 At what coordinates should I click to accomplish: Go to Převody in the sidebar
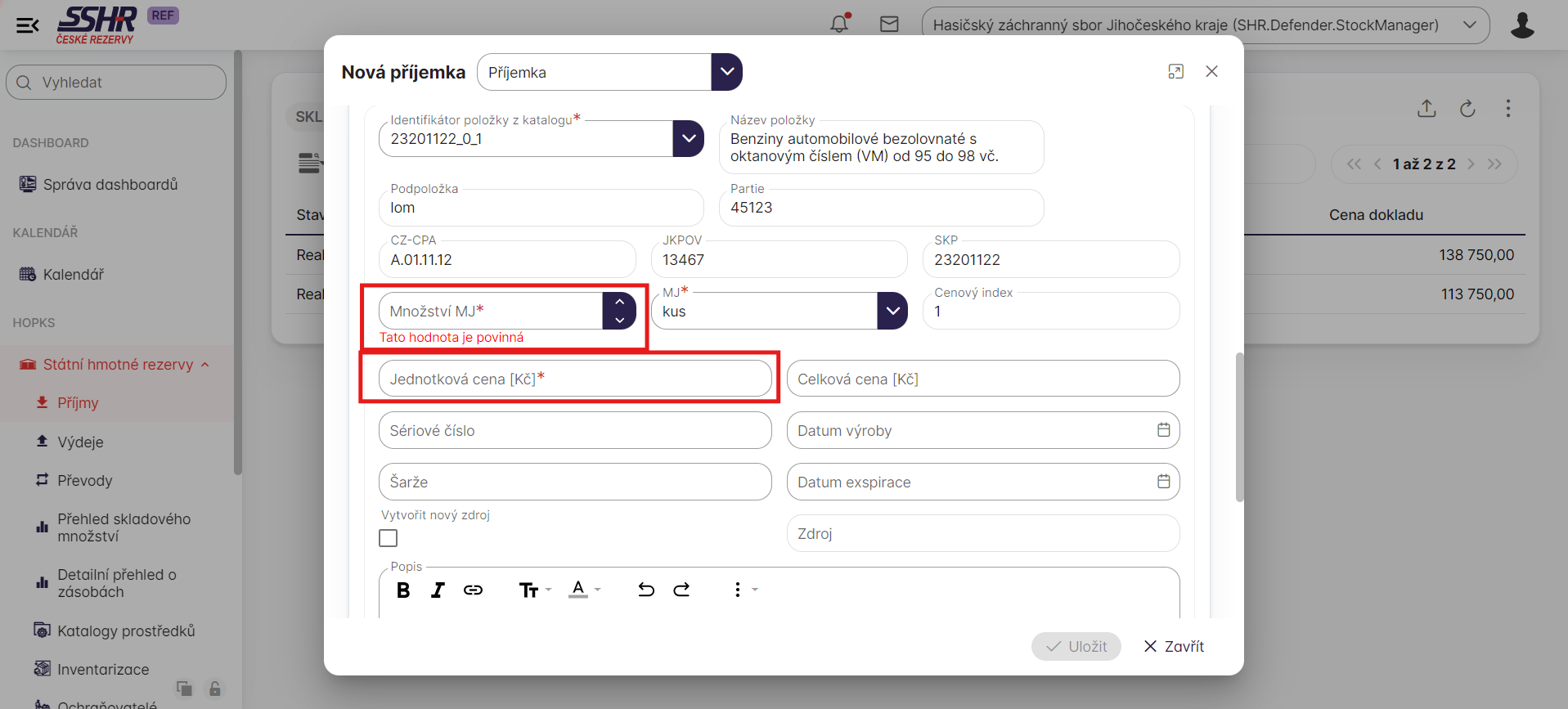tap(84, 481)
